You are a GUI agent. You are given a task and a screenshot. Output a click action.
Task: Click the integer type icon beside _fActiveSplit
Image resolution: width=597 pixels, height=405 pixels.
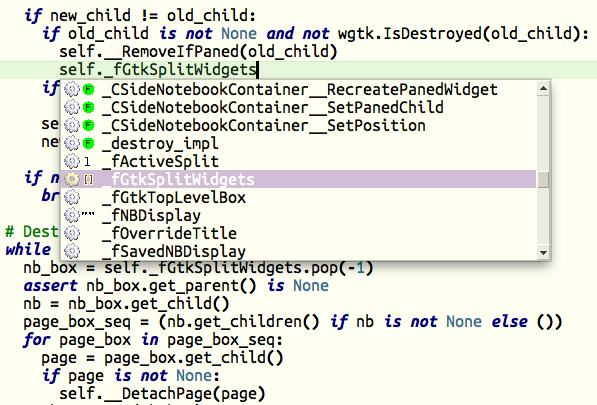click(88, 162)
